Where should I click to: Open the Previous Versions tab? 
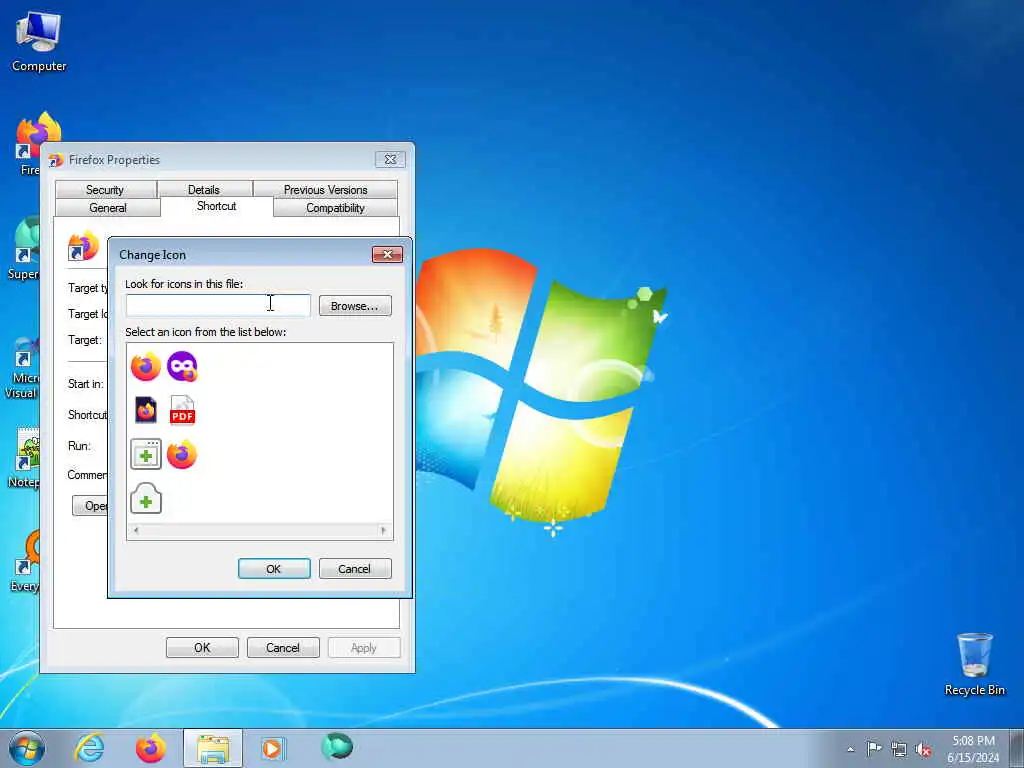point(325,189)
